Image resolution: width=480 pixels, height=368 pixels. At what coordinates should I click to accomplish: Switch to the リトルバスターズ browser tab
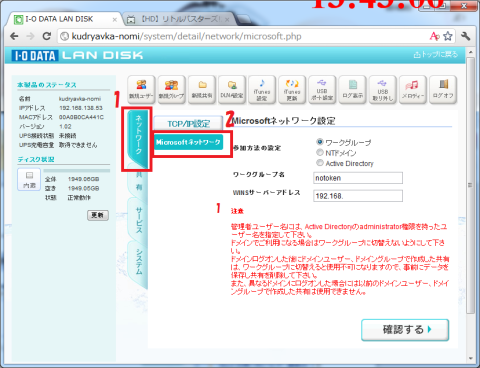coord(178,19)
